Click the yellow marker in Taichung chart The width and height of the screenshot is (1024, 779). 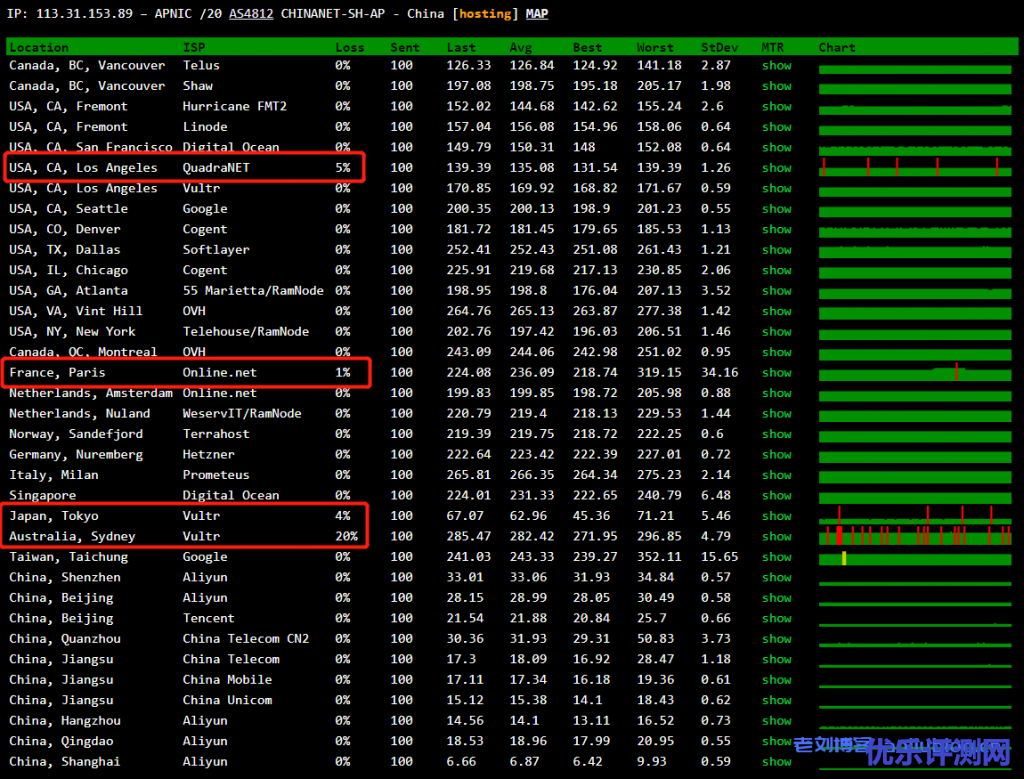[844, 558]
